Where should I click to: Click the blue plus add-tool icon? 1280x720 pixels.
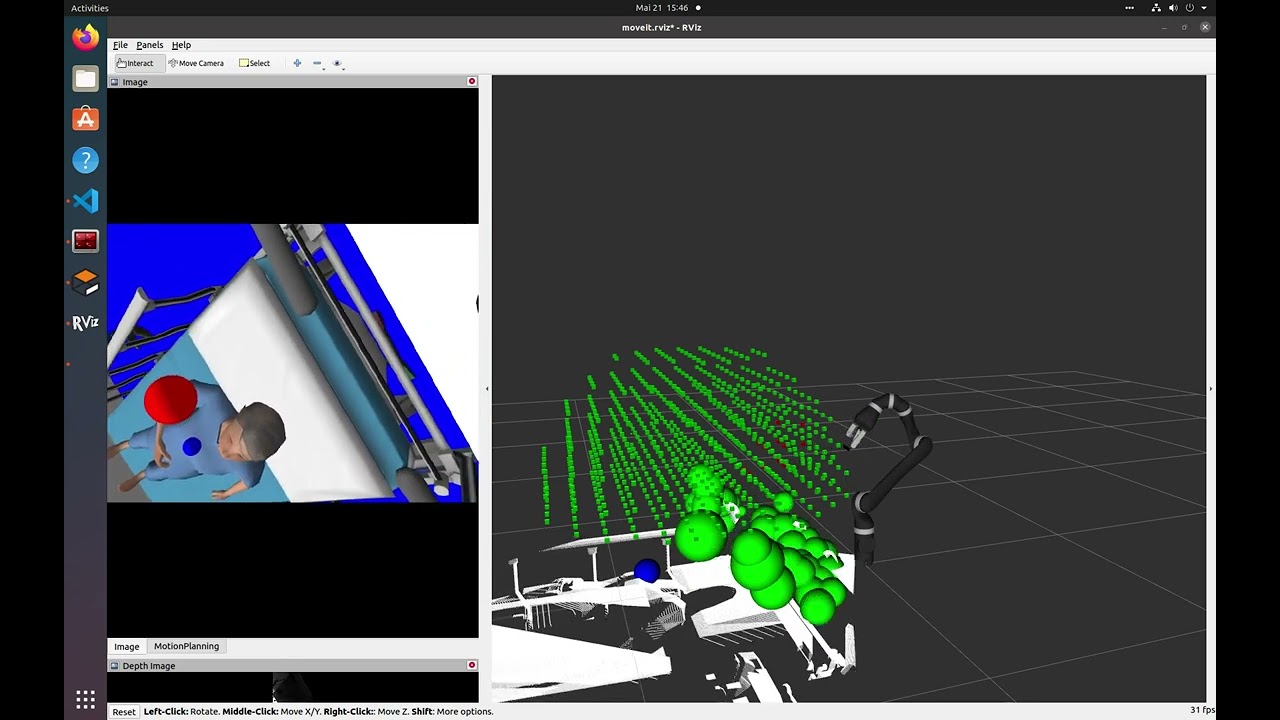297,63
